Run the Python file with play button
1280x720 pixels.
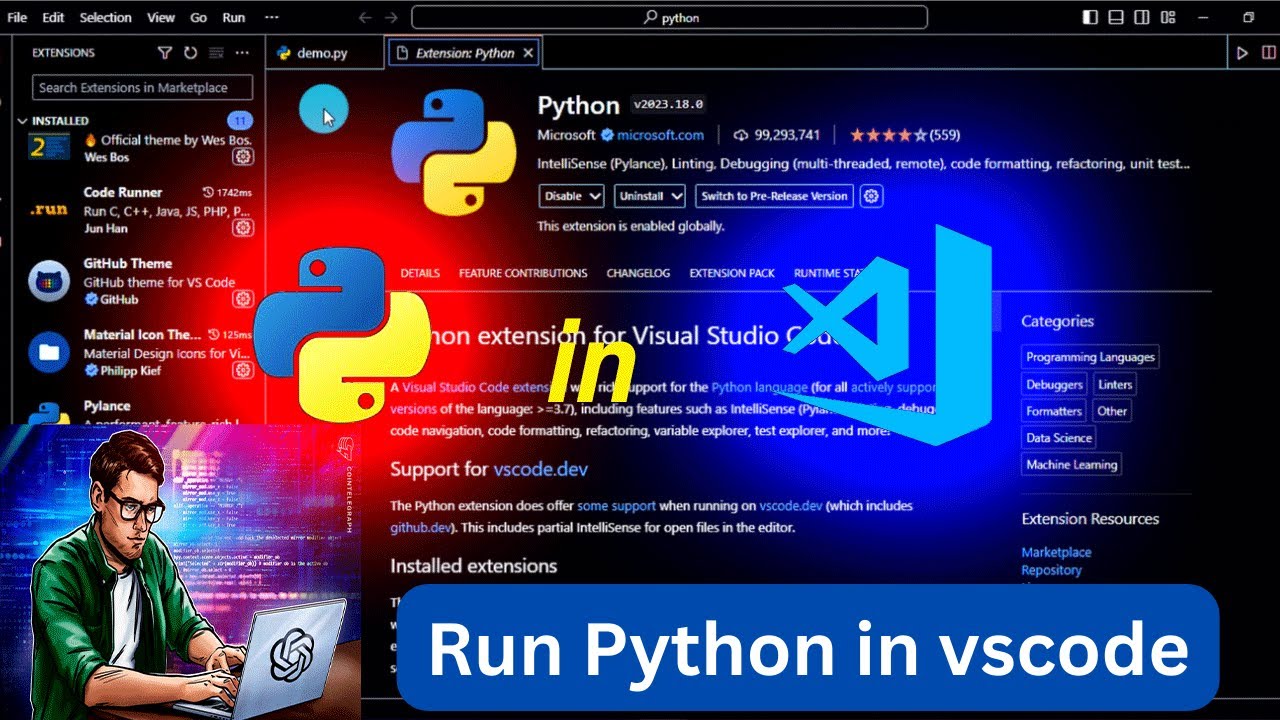[1242, 53]
